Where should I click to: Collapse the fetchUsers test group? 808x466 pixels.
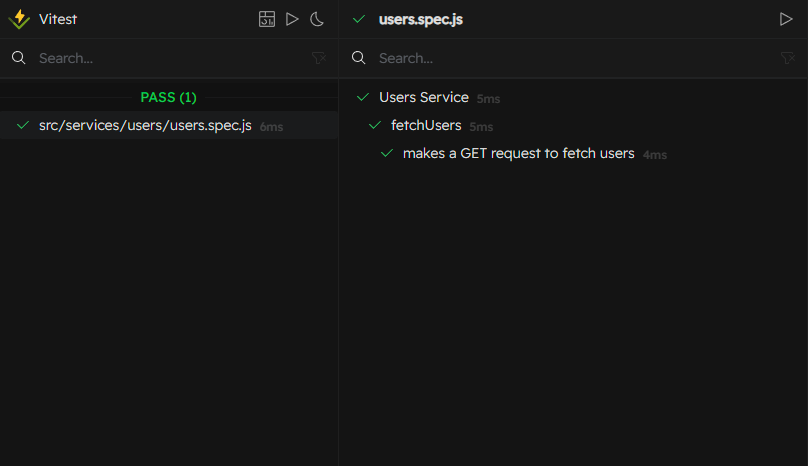tap(426, 125)
